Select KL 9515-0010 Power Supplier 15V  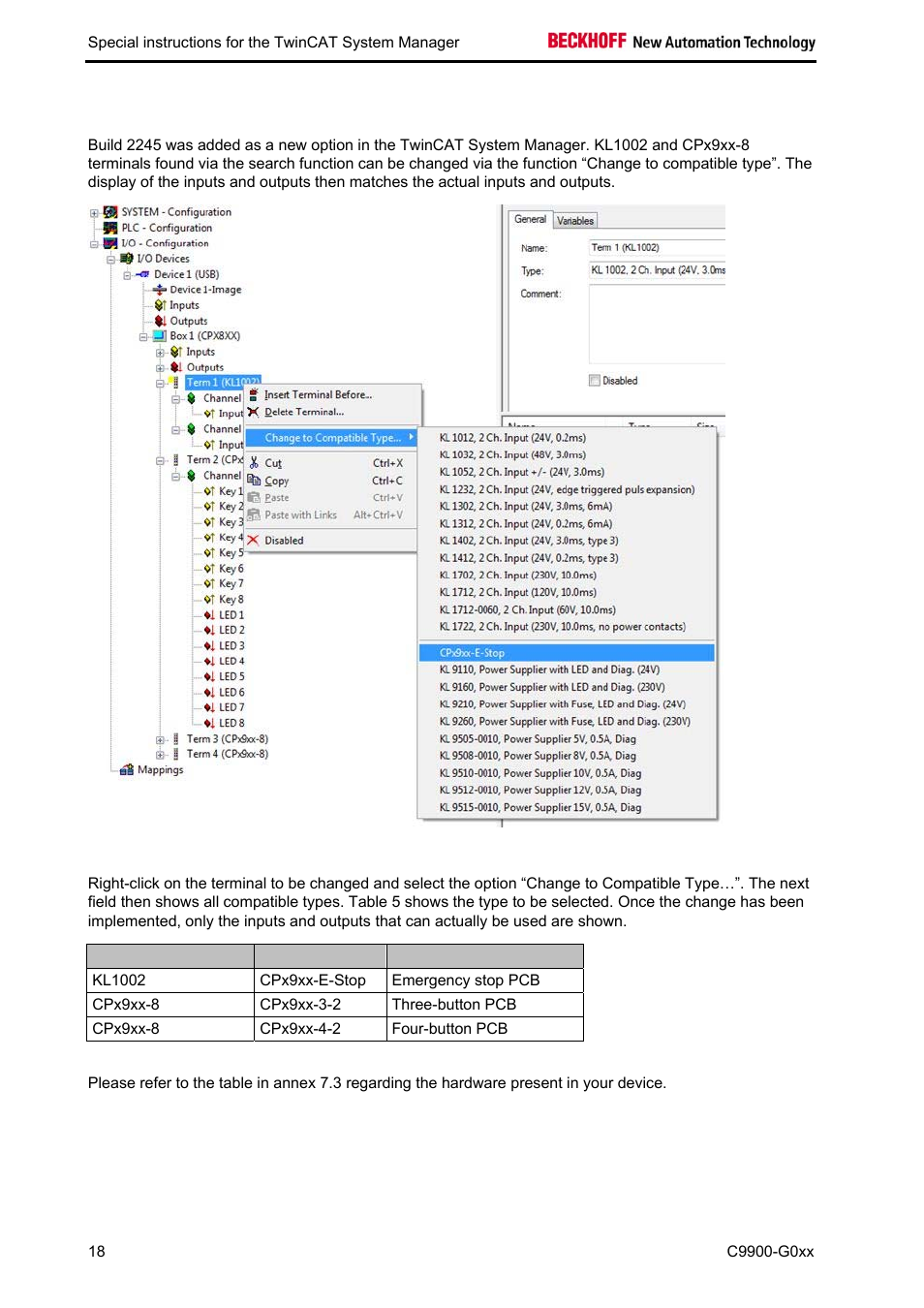(567, 807)
